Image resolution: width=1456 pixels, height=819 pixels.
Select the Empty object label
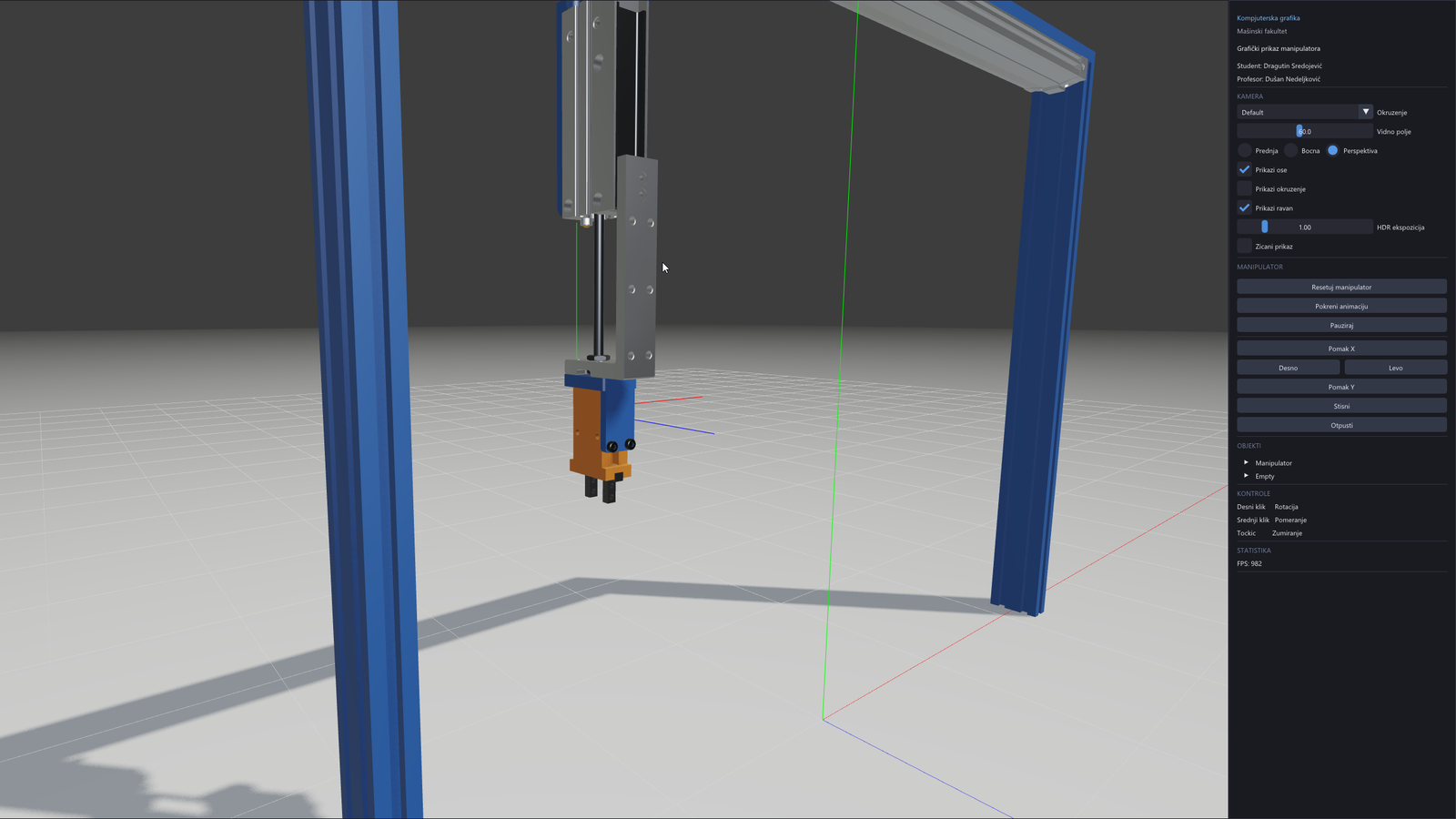pos(1265,476)
